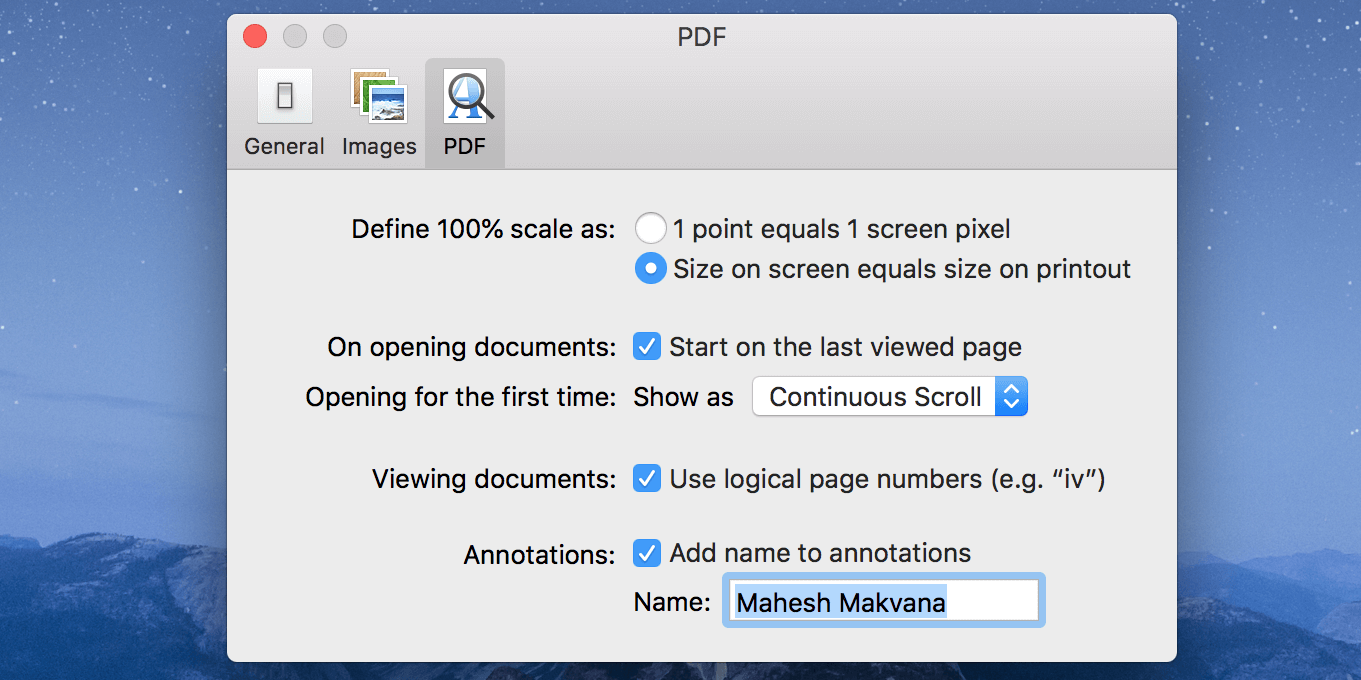The width and height of the screenshot is (1361, 680).
Task: Click the grayed zoom window button
Action: (335, 37)
